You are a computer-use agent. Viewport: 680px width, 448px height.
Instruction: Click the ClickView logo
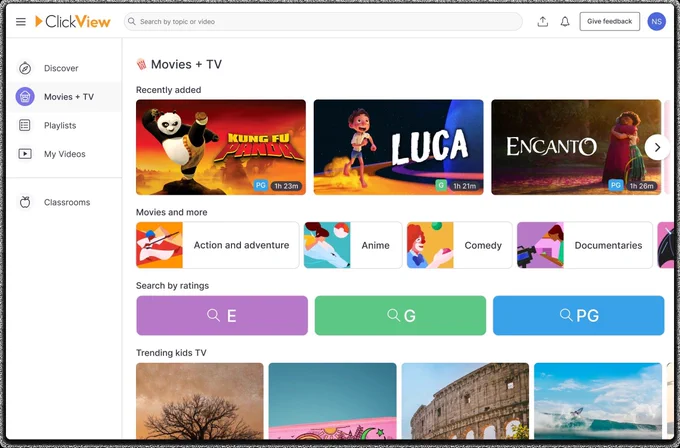(x=73, y=21)
